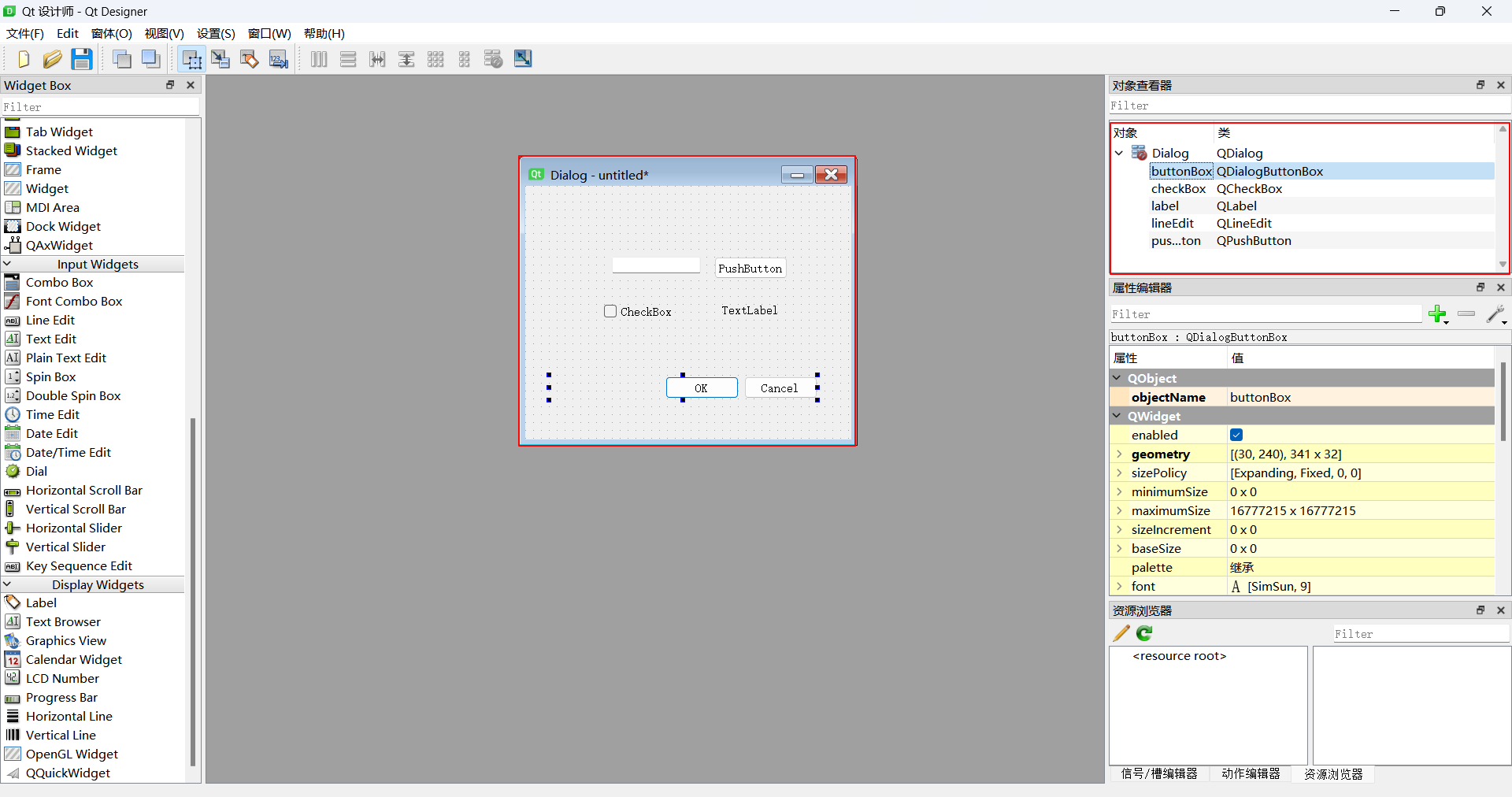The image size is (1512, 797).
Task: Click the New form toolbar icon
Action: (x=23, y=59)
